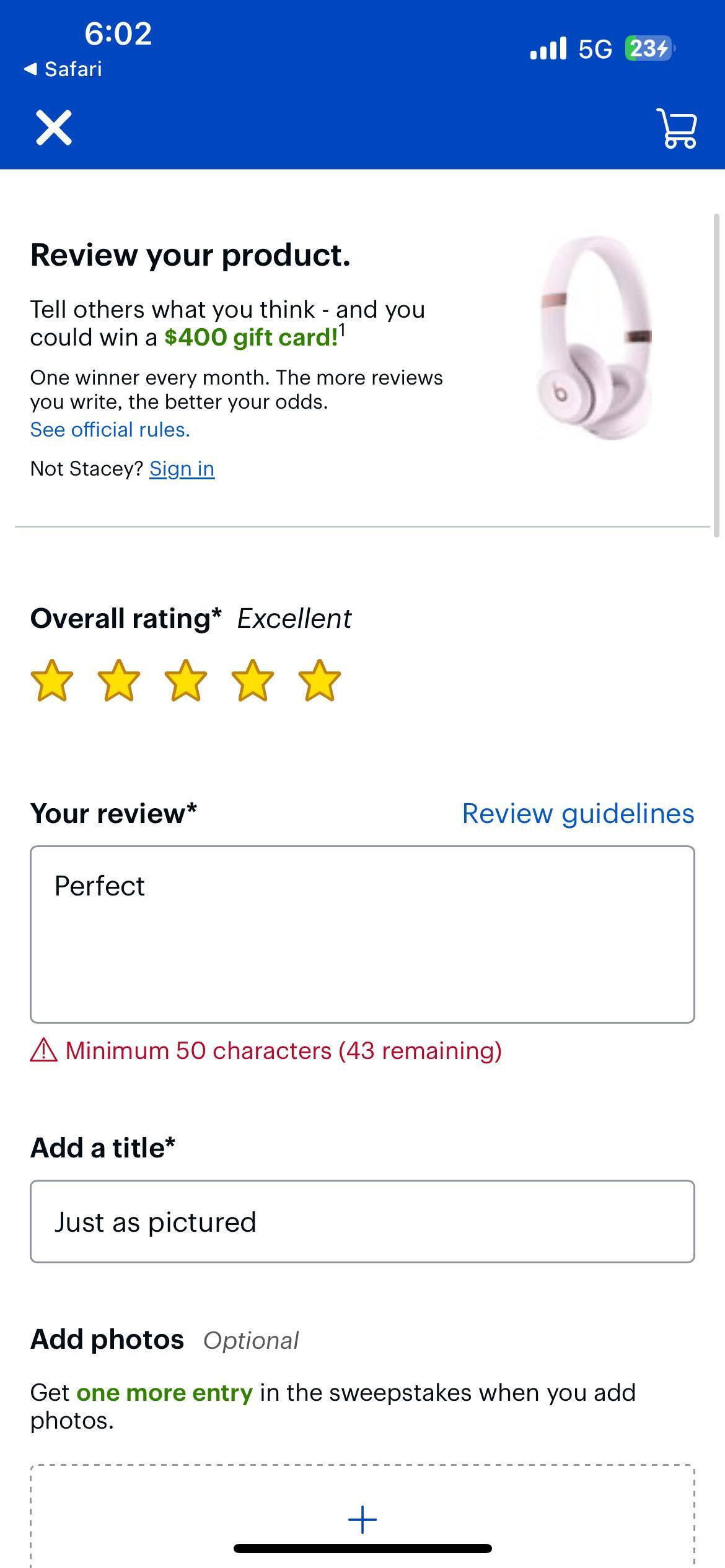Select the third rating star
This screenshot has height=1568, width=725.
coord(186,680)
